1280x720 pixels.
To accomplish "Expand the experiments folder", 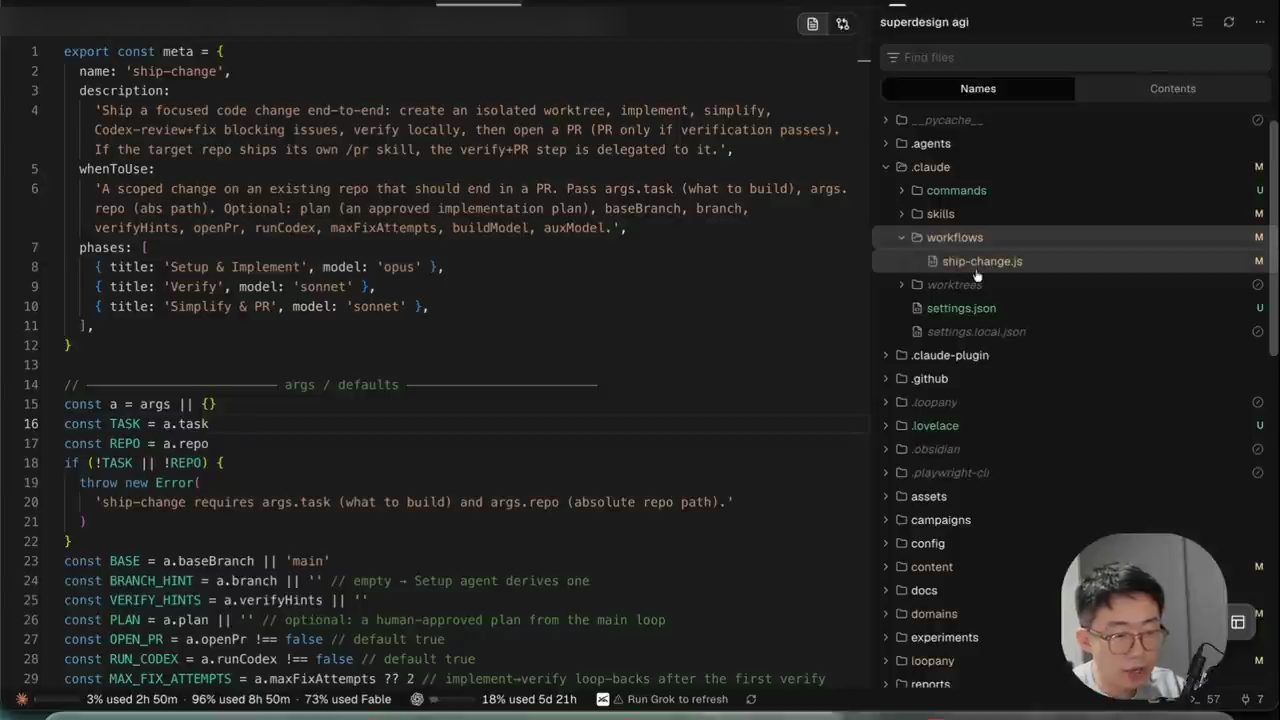I will pos(886,637).
